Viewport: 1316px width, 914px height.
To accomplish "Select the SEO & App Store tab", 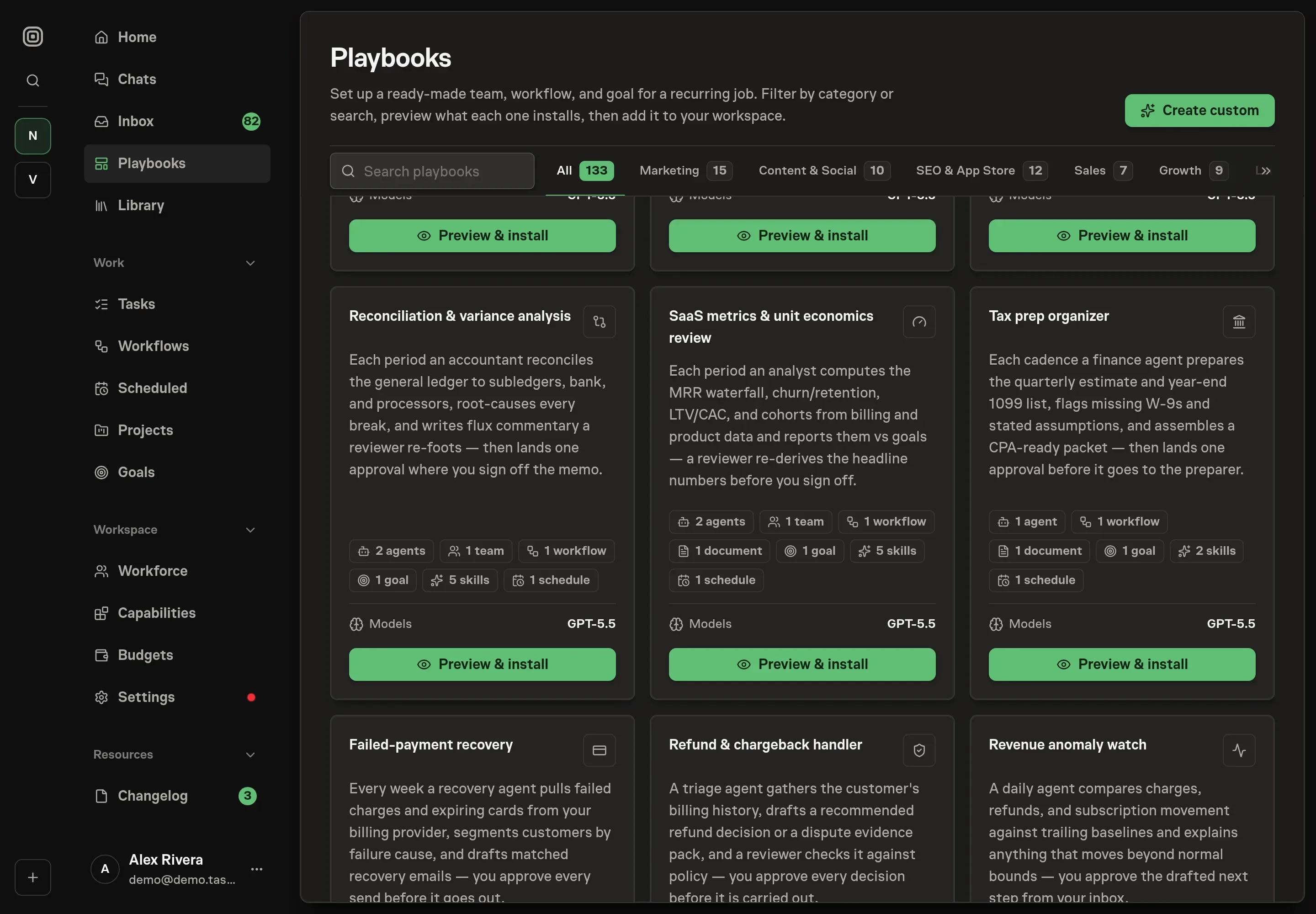I will [x=982, y=170].
